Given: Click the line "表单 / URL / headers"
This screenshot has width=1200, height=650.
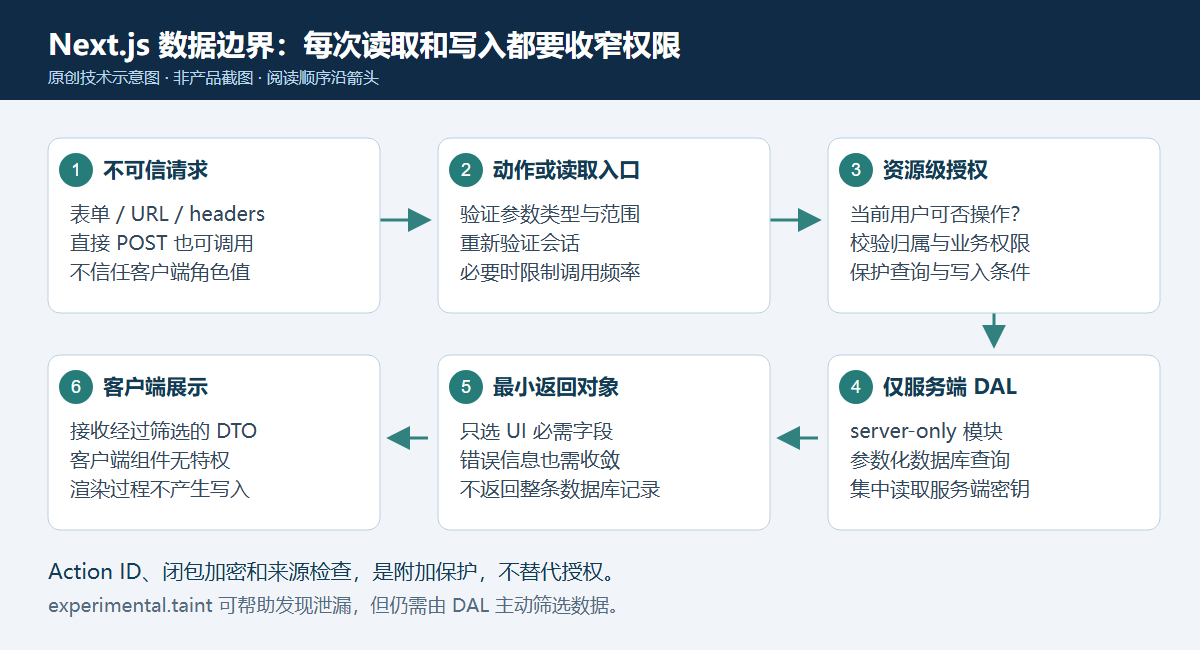Looking at the screenshot, I should tap(167, 213).
